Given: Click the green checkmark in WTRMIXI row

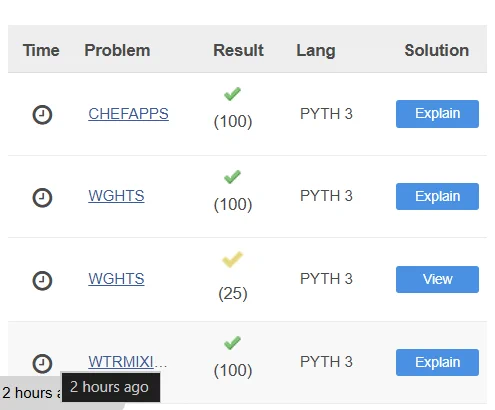Looking at the screenshot, I should tap(232, 343).
